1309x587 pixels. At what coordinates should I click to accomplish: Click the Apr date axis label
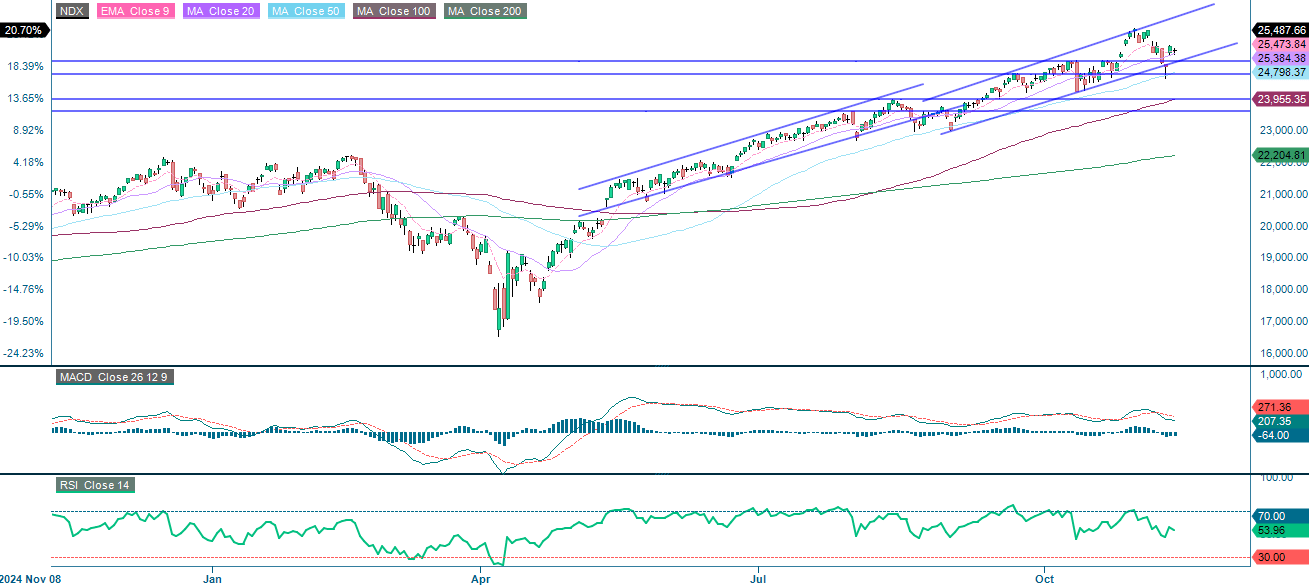[483, 578]
